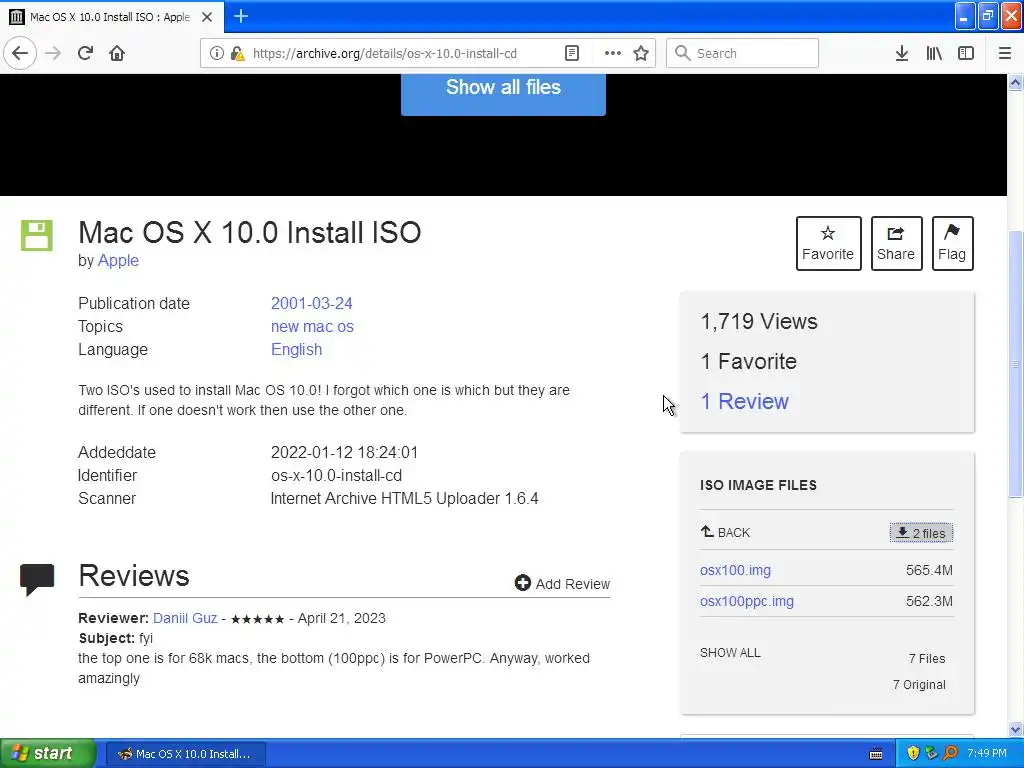
Task: Click SHOW ALL files link
Action: click(x=730, y=652)
